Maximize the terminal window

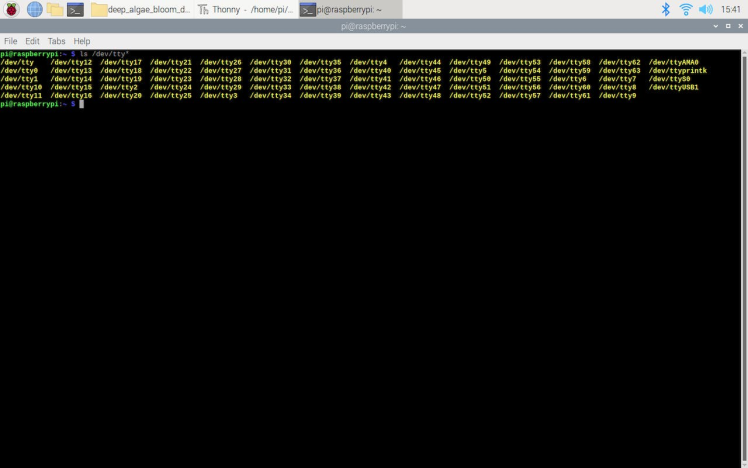(x=728, y=26)
